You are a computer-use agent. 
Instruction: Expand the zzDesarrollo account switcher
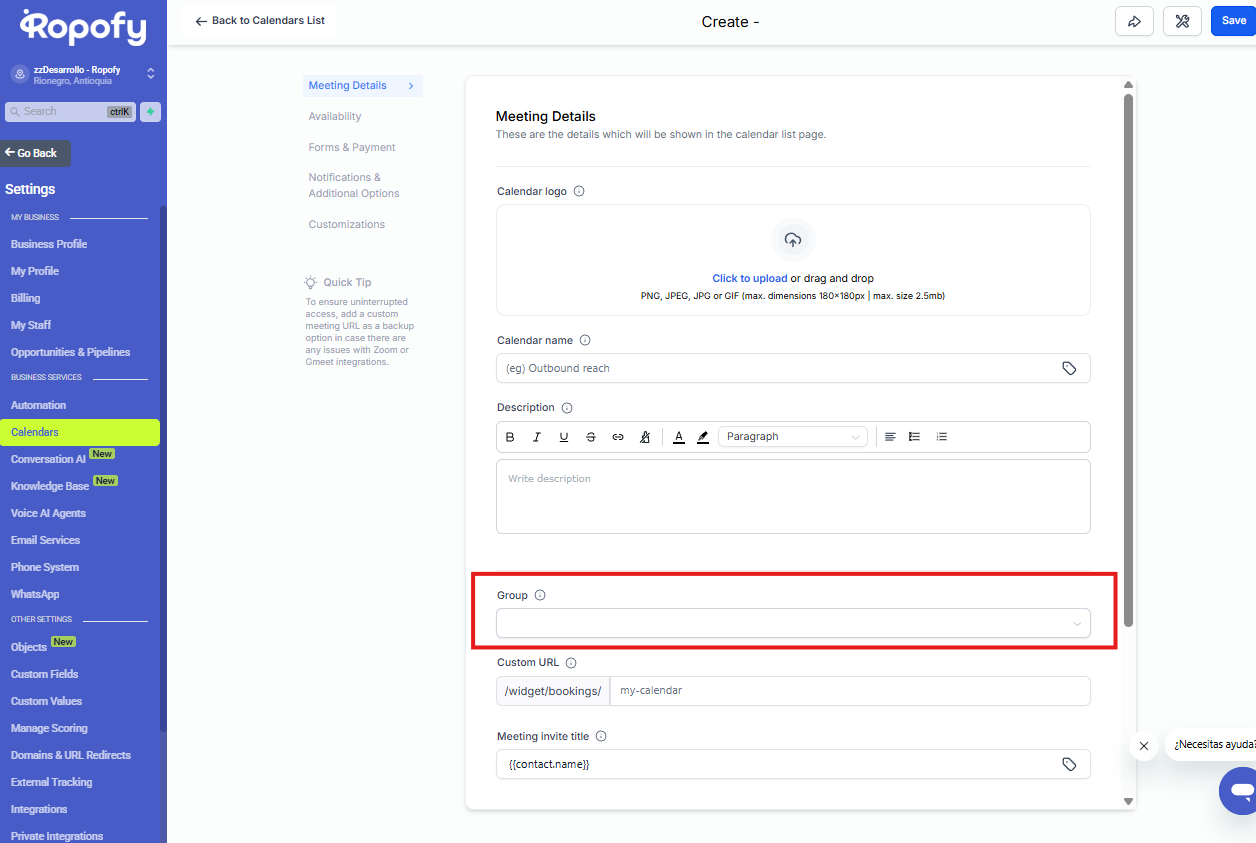click(150, 73)
